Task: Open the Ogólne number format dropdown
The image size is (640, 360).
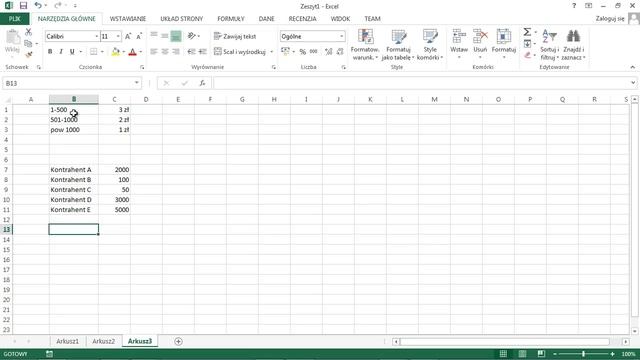Action: (342, 36)
